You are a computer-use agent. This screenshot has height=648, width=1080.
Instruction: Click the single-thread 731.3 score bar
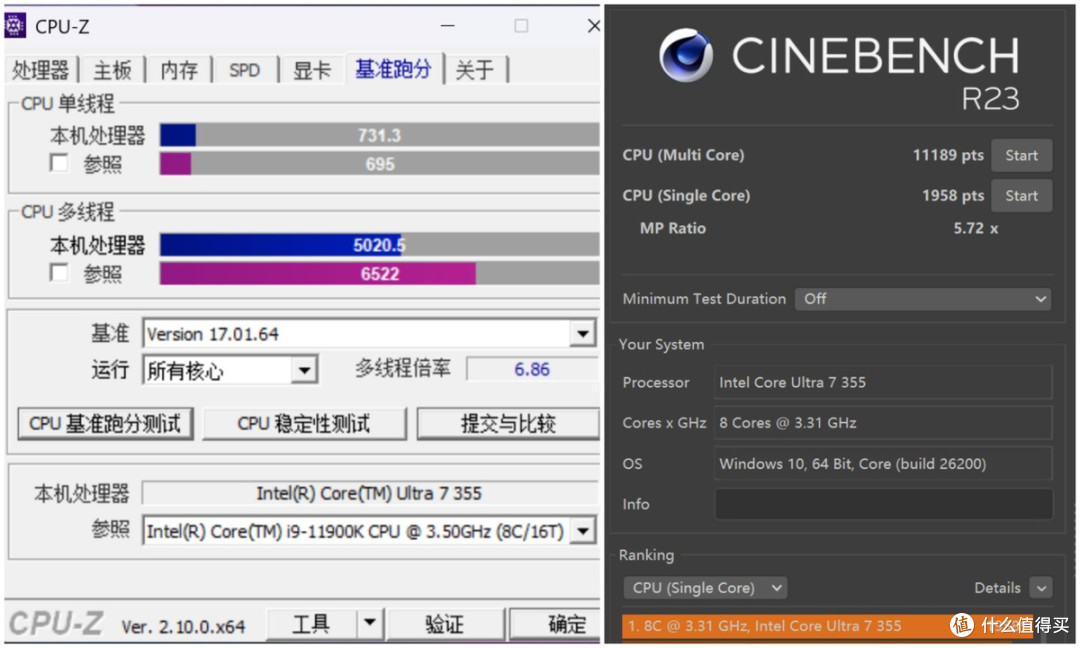click(x=380, y=135)
